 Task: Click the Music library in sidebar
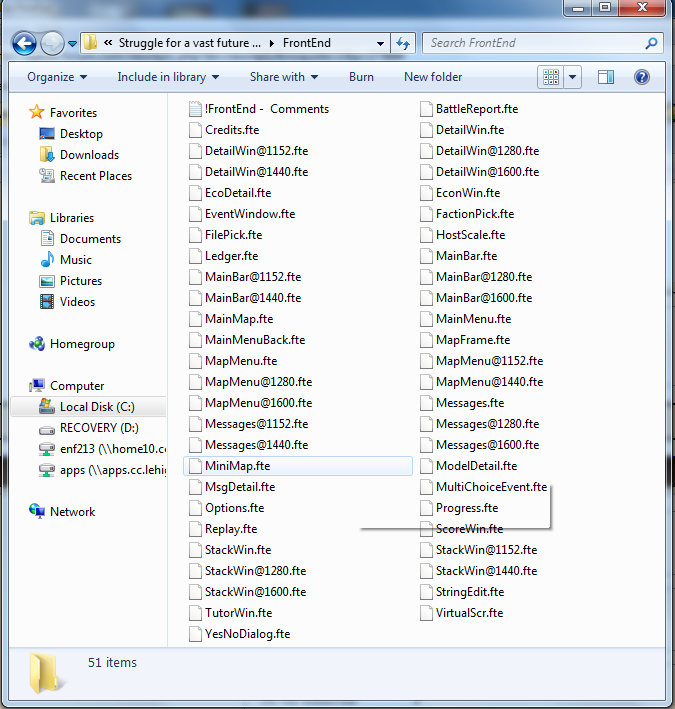pyautogui.click(x=75, y=260)
